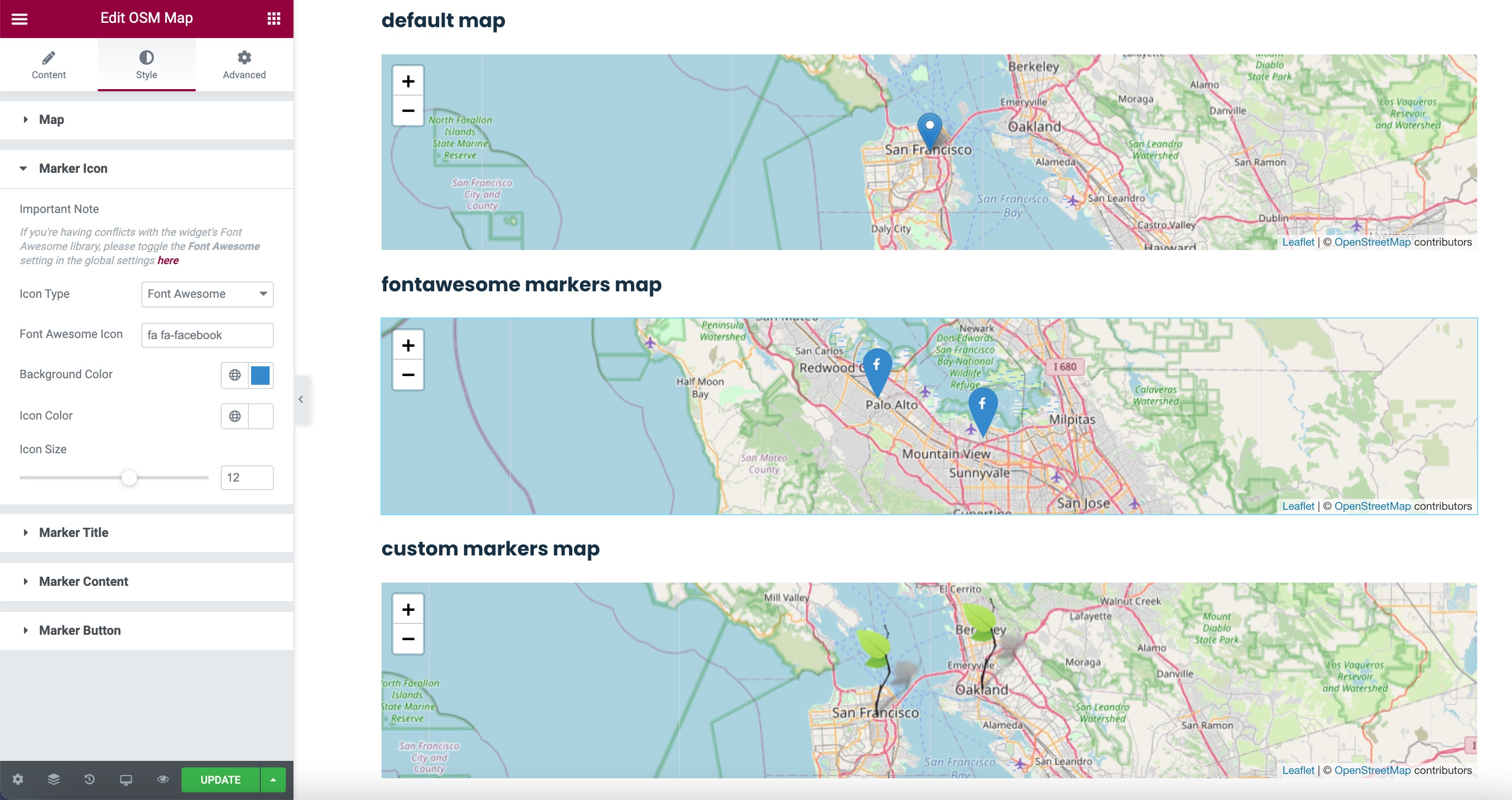Open the blue Background Color swatch
Screen dimensions: 1512x800
260,375
